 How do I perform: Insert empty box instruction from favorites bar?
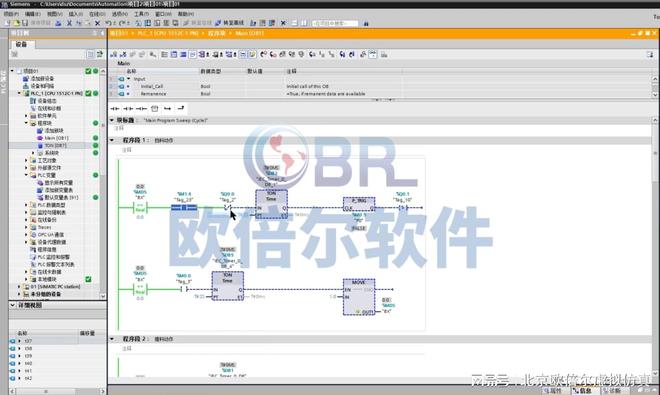[154, 109]
